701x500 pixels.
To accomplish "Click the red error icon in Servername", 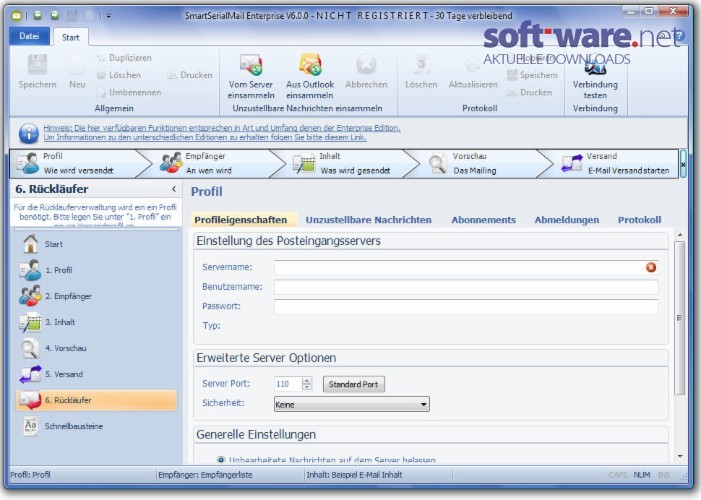I will (651, 267).
